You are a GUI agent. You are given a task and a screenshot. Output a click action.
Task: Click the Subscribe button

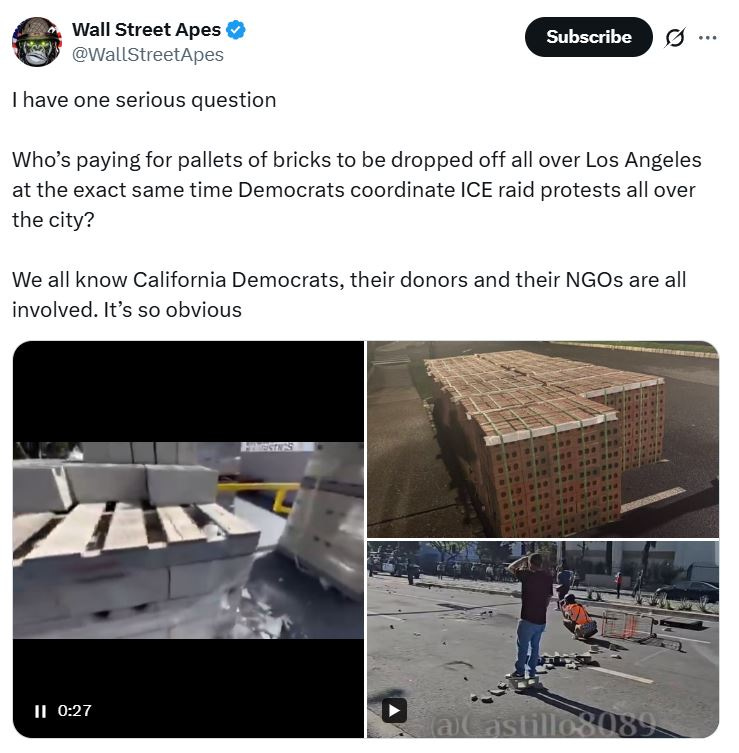[588, 37]
